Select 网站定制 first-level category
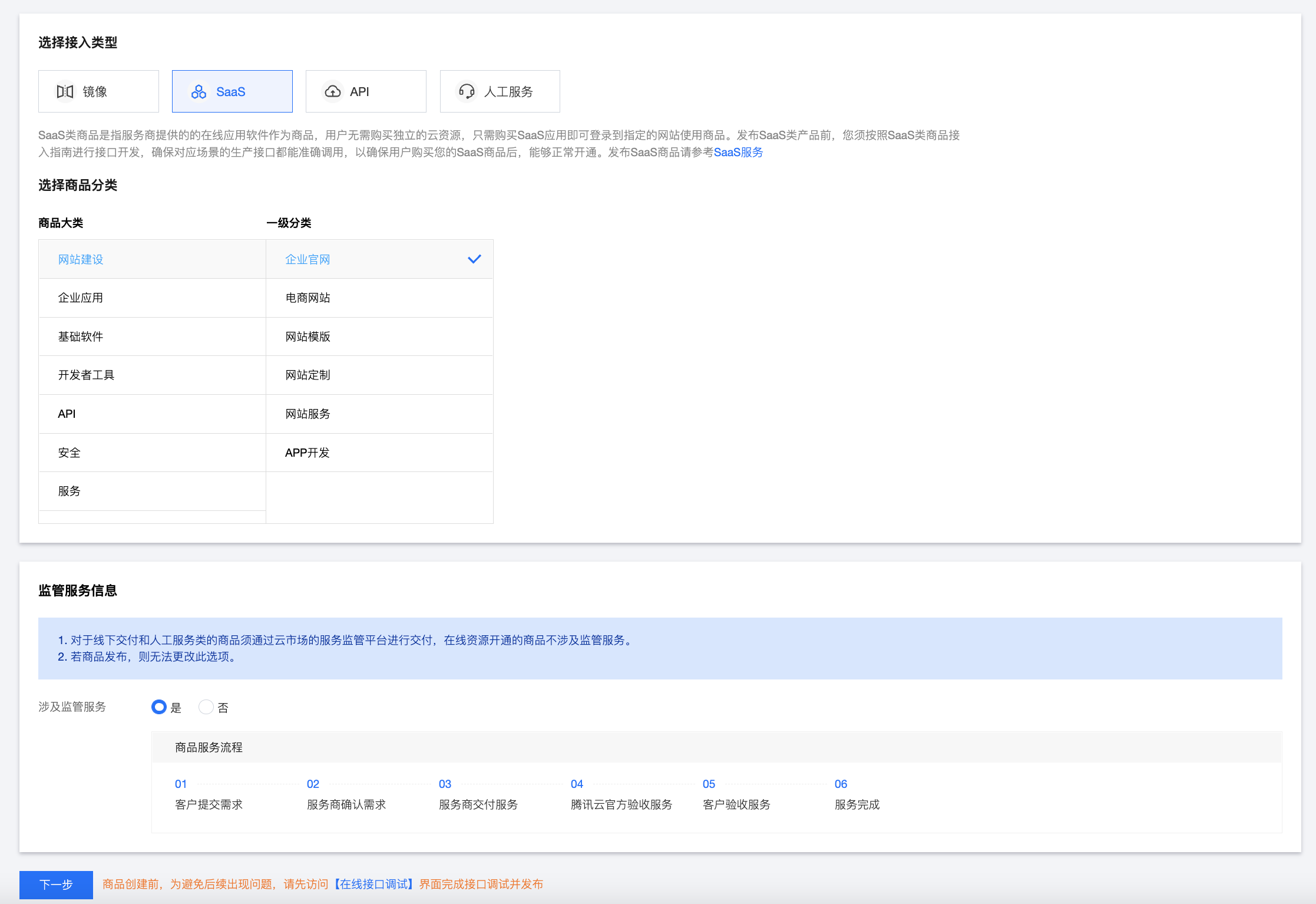Screen dimensions: 1316x904 (x=379, y=375)
